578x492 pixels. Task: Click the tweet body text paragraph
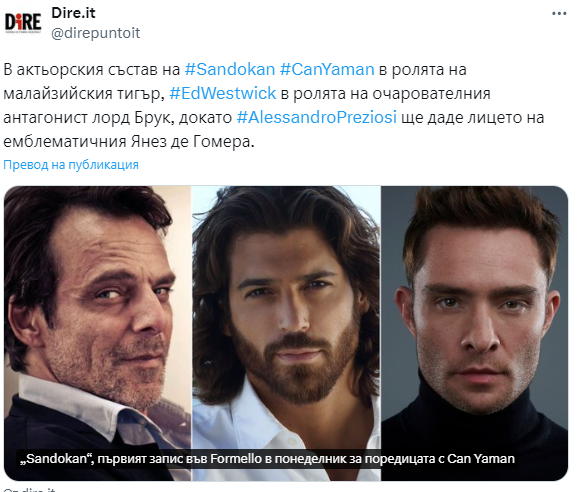point(274,105)
